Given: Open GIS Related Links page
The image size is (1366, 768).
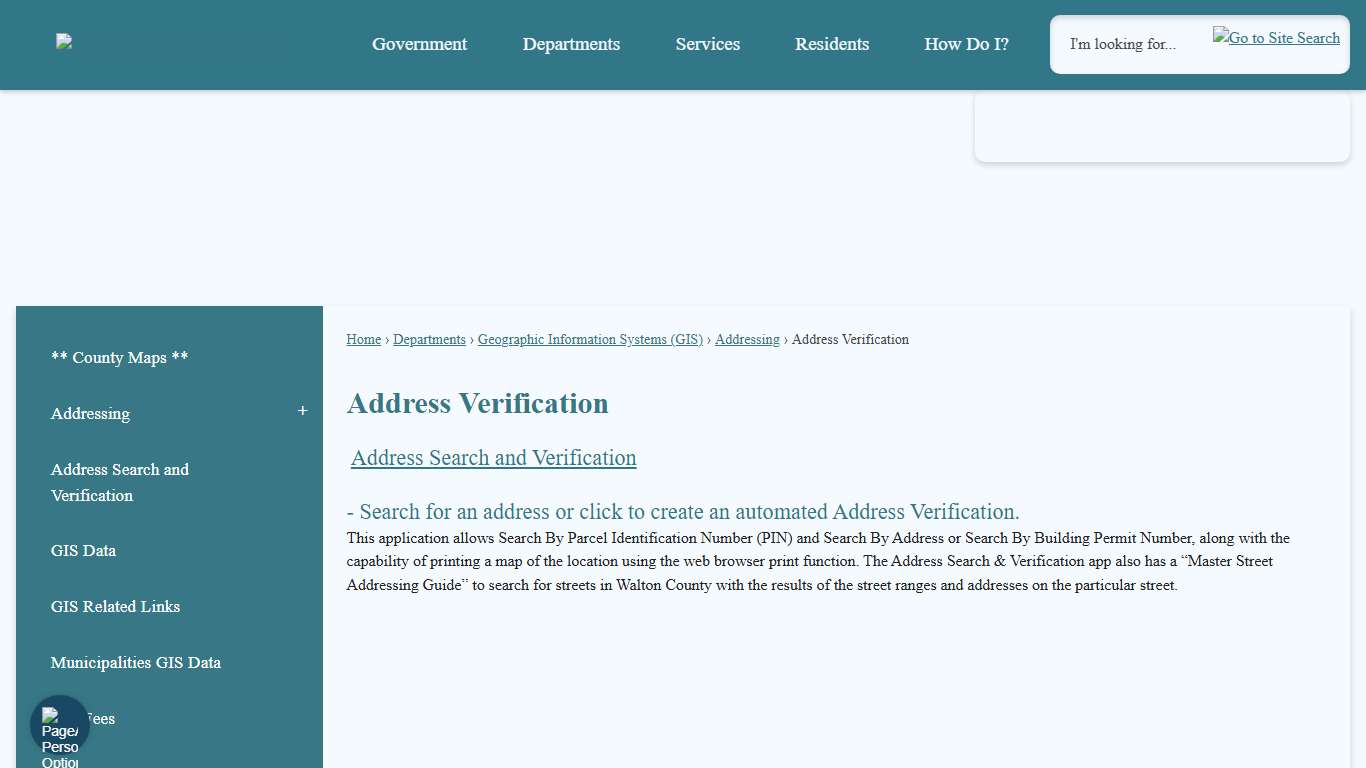Looking at the screenshot, I should tap(115, 606).
